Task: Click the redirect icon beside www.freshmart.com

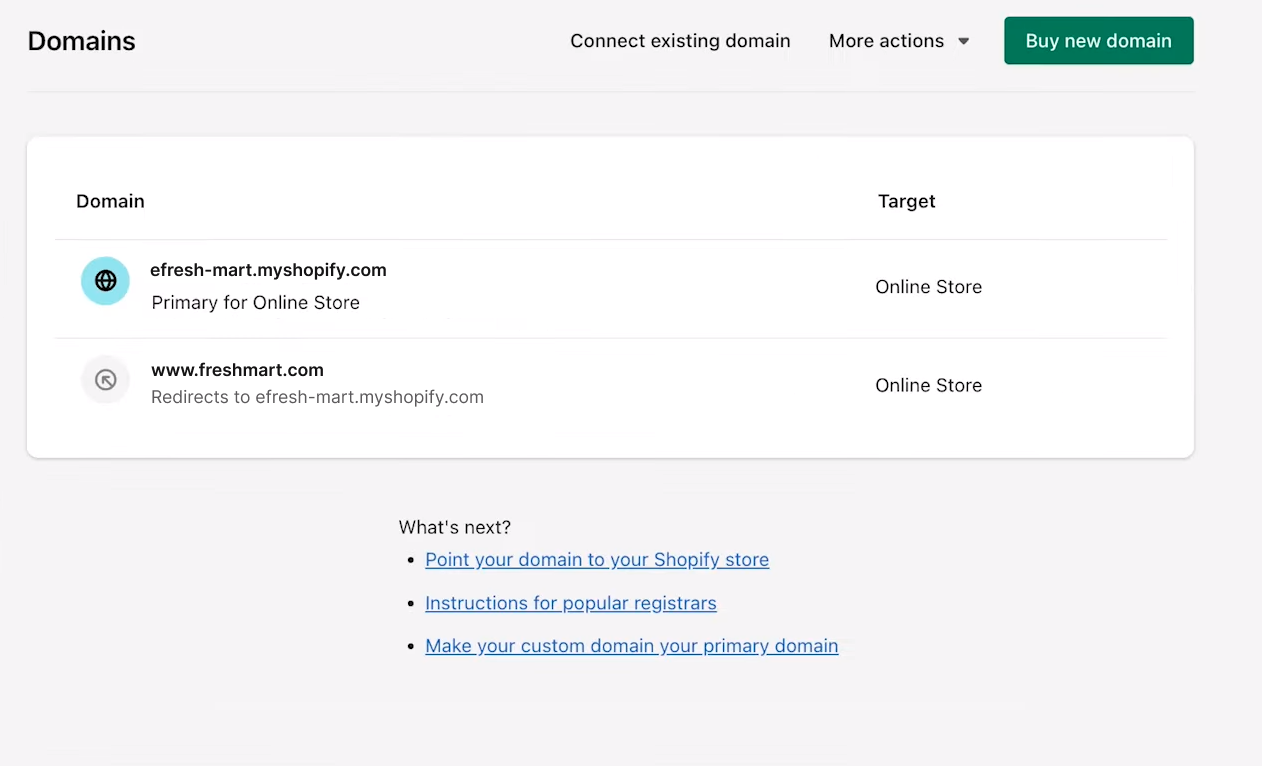Action: point(105,380)
